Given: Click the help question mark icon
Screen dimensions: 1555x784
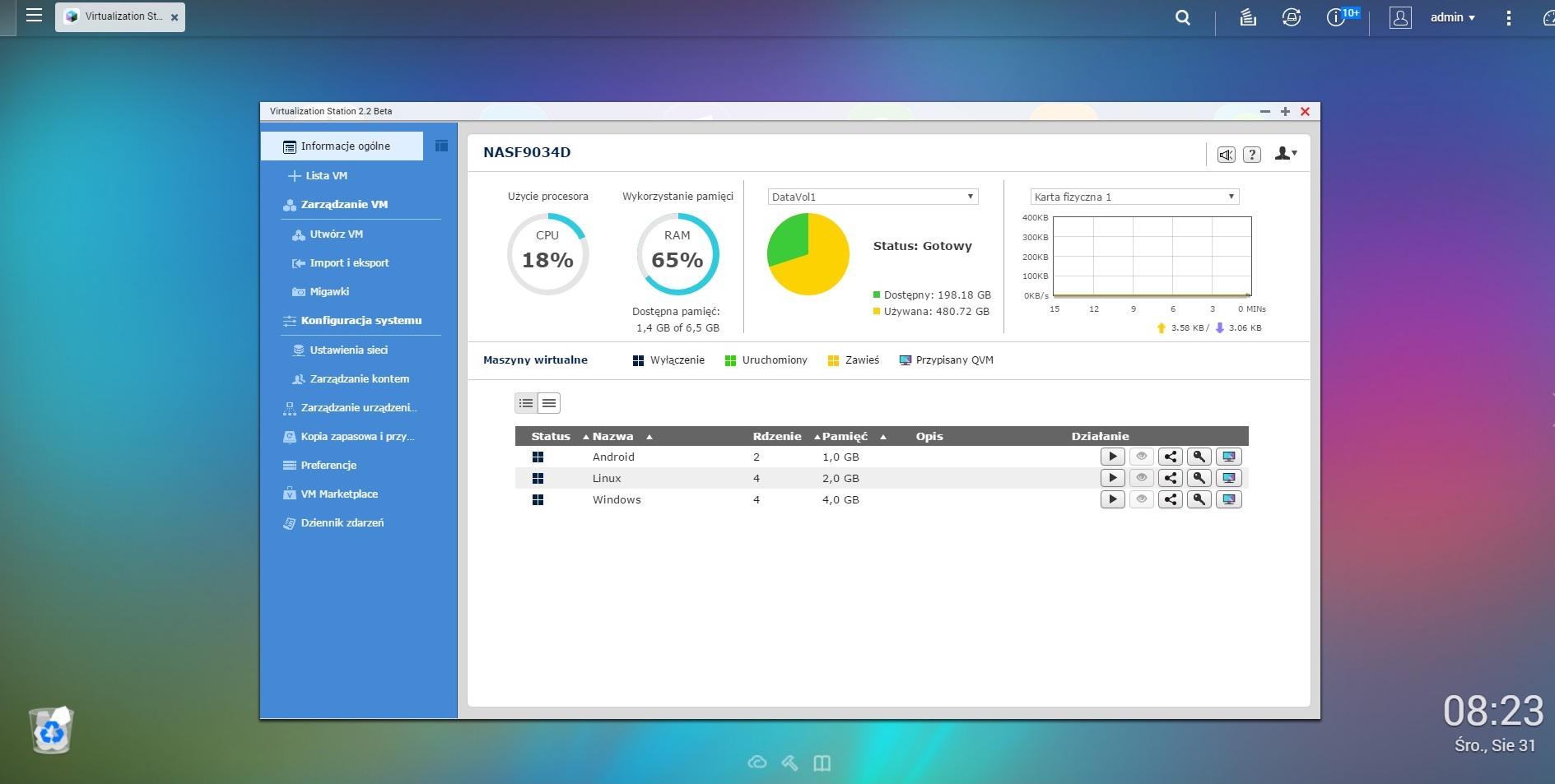Looking at the screenshot, I should pyautogui.click(x=1251, y=155).
